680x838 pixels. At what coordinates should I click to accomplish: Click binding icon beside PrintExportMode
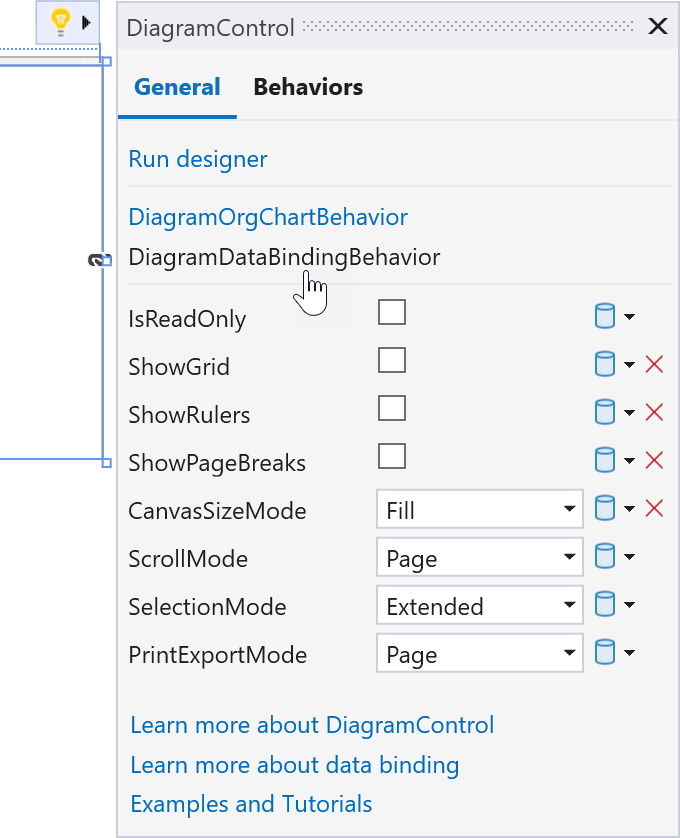(x=605, y=653)
